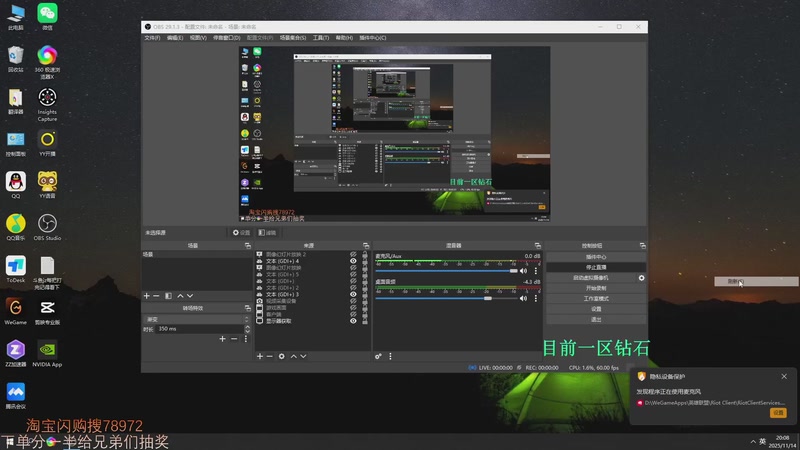The height and width of the screenshot is (450, 800).
Task: Click 插件中心 button in the controls panel
Action: click(596, 257)
